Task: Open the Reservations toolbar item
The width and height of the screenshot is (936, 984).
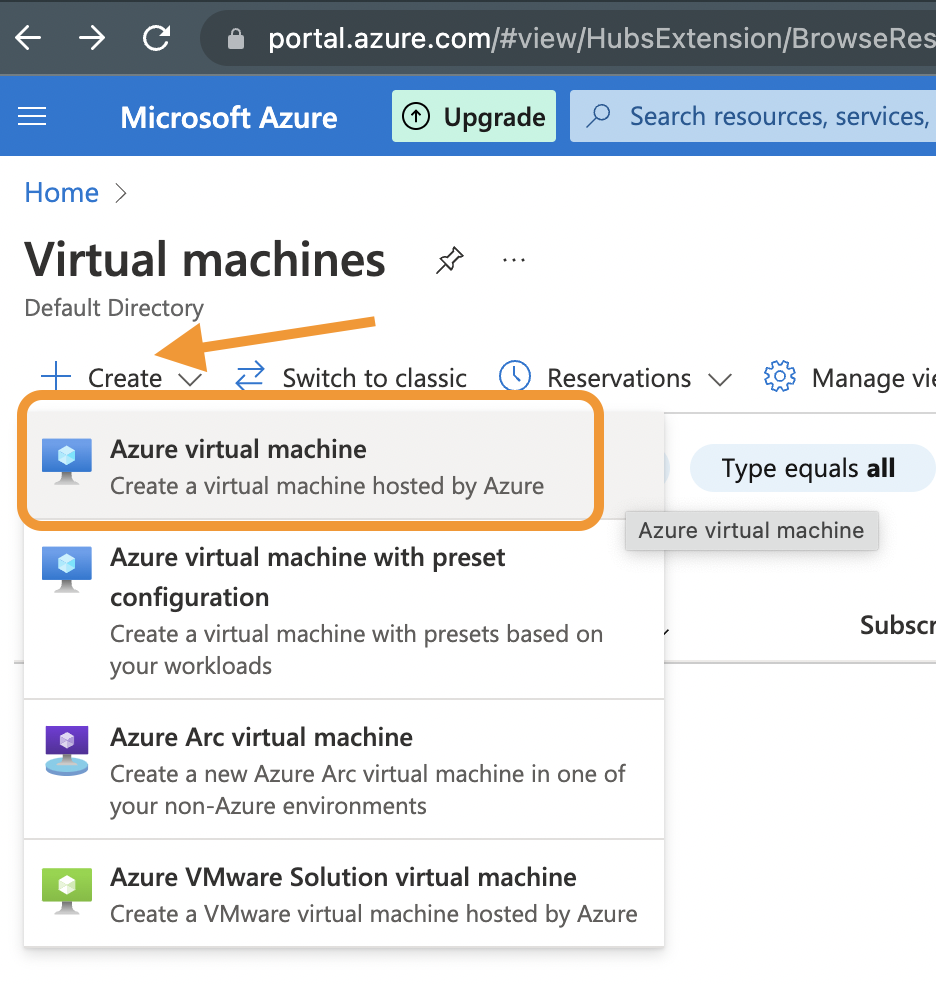Action: pos(619,378)
